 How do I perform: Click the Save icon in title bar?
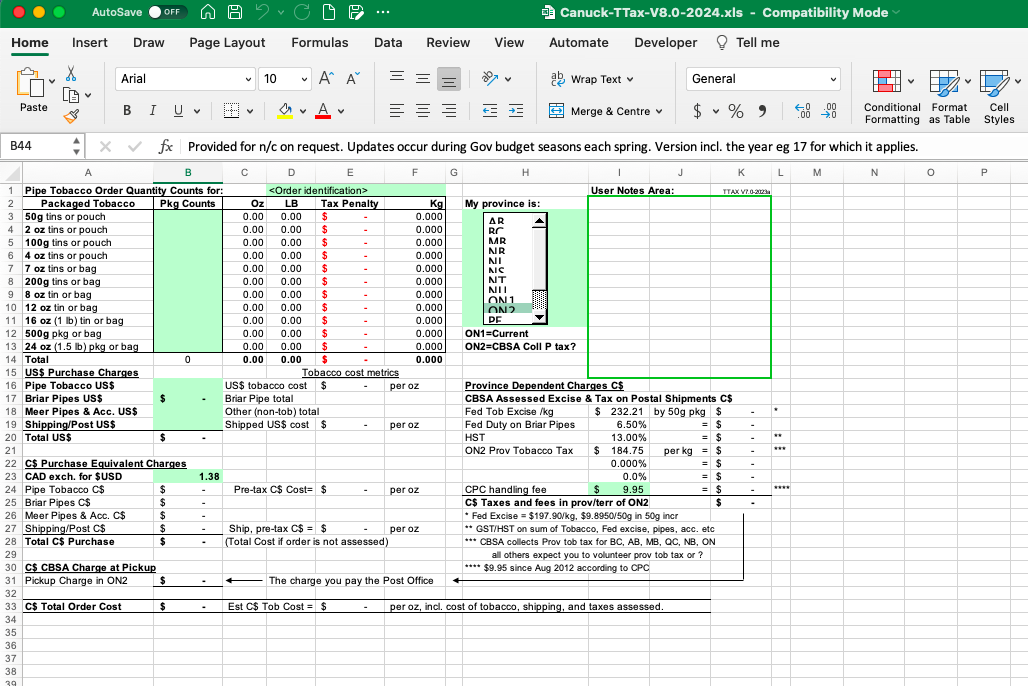coord(233,13)
